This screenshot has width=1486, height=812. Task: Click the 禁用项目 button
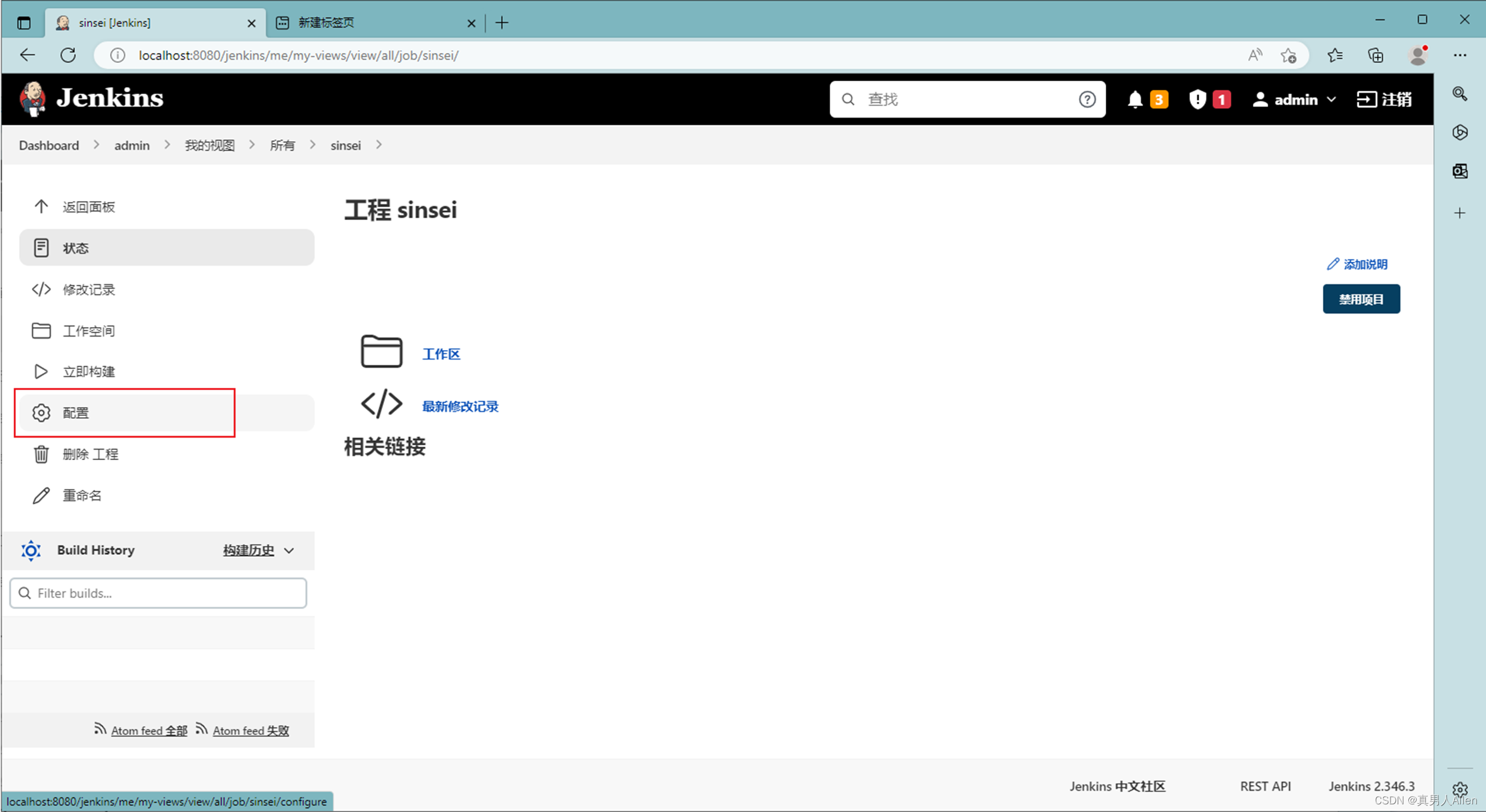click(x=1361, y=299)
